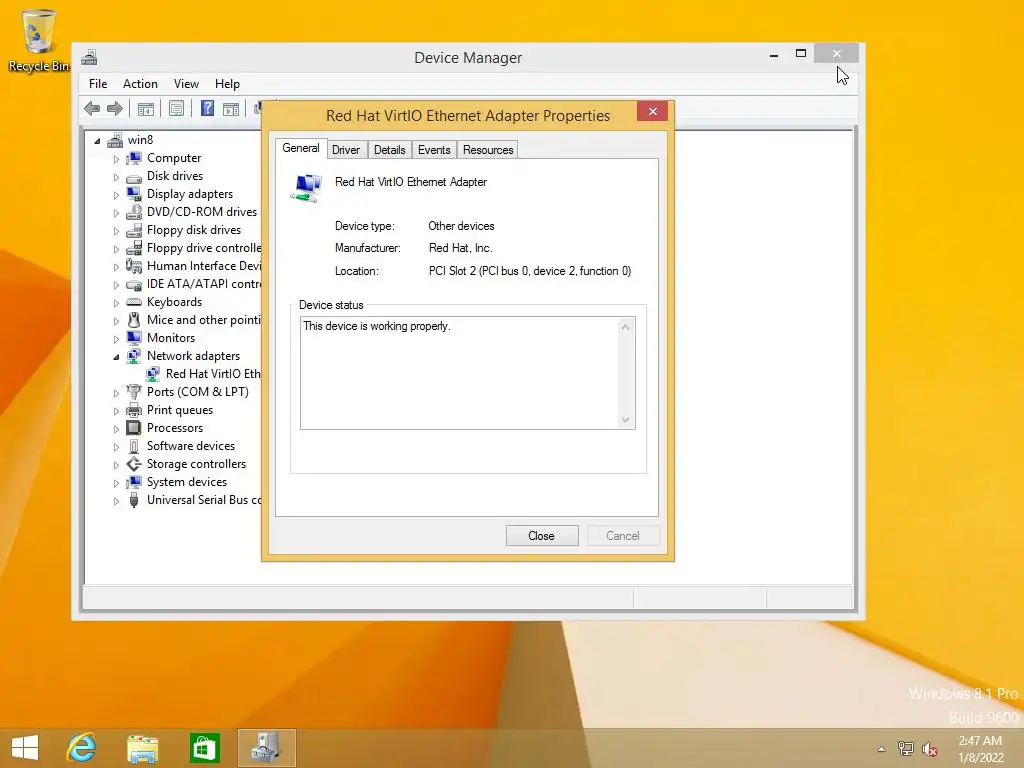The image size is (1024, 768).
Task: Select Floppy drive controllers tree item
Action: coord(204,248)
